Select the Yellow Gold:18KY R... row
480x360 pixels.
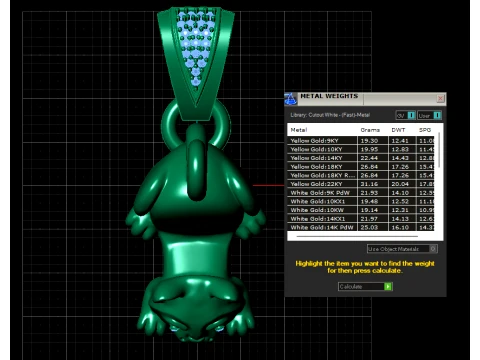(362, 175)
